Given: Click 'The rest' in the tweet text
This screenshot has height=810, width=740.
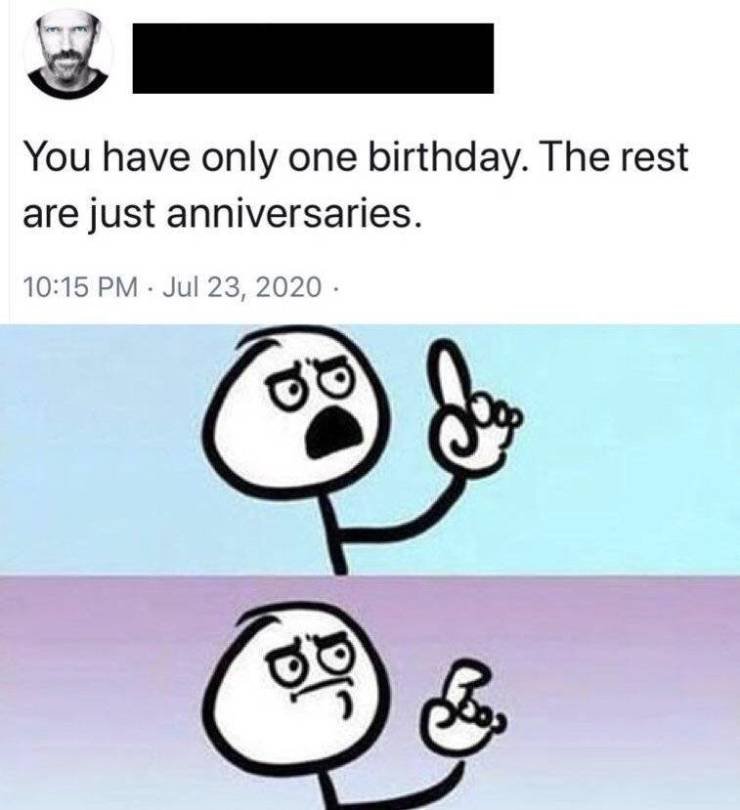Looking at the screenshot, I should 615,157.
